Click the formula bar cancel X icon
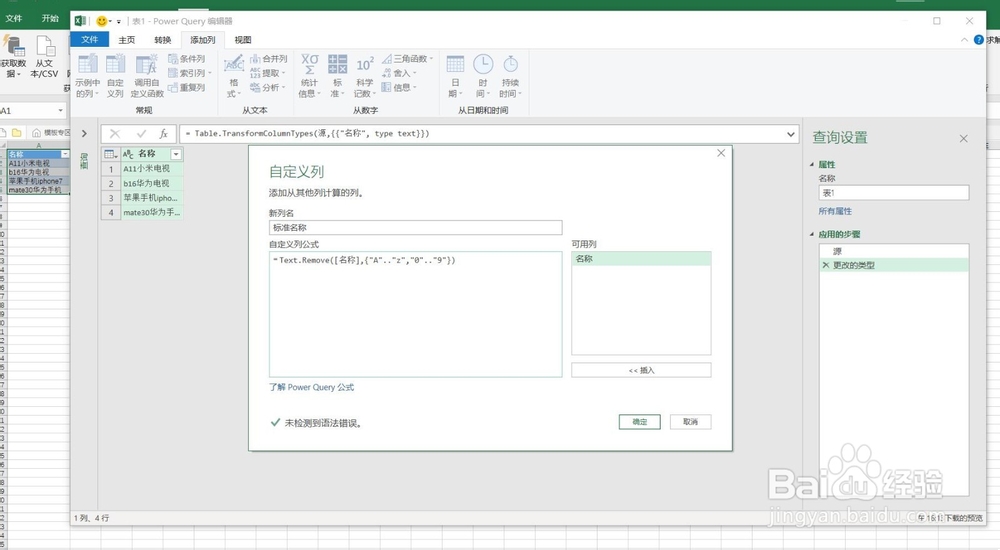The image size is (1000, 550). click(x=115, y=133)
